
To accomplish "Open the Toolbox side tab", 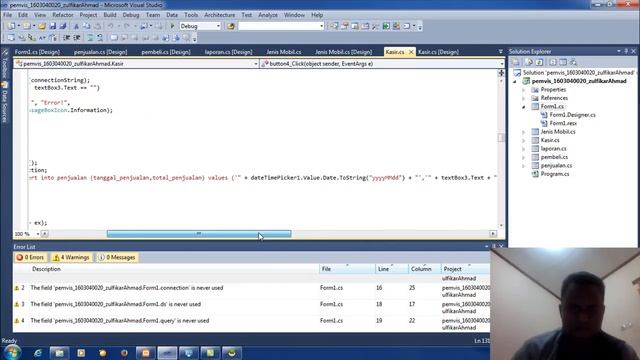I will (x=4, y=64).
